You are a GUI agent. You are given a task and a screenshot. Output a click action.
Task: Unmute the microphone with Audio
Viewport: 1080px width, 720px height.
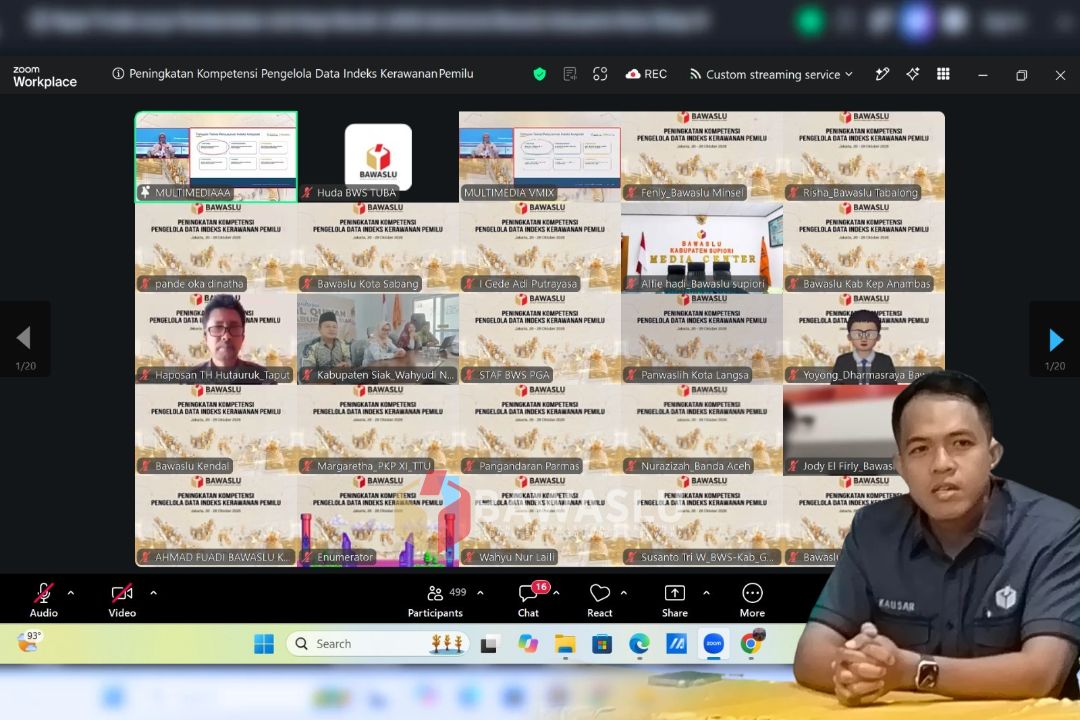(x=43, y=601)
